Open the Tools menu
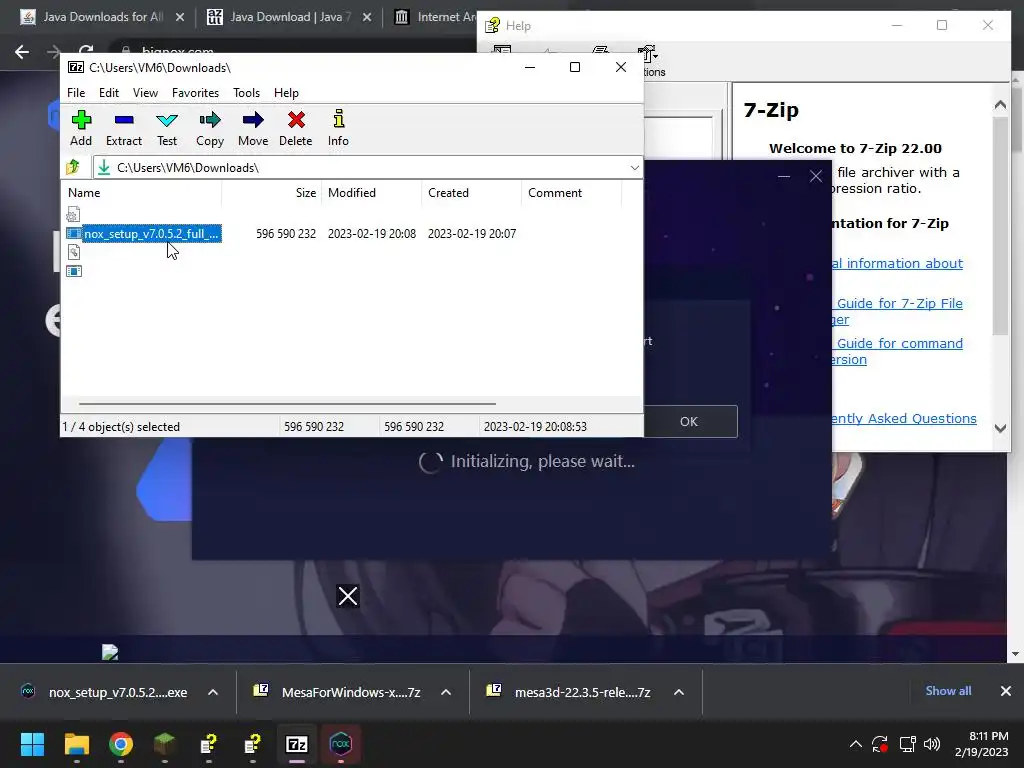The image size is (1024, 768). [x=246, y=93]
